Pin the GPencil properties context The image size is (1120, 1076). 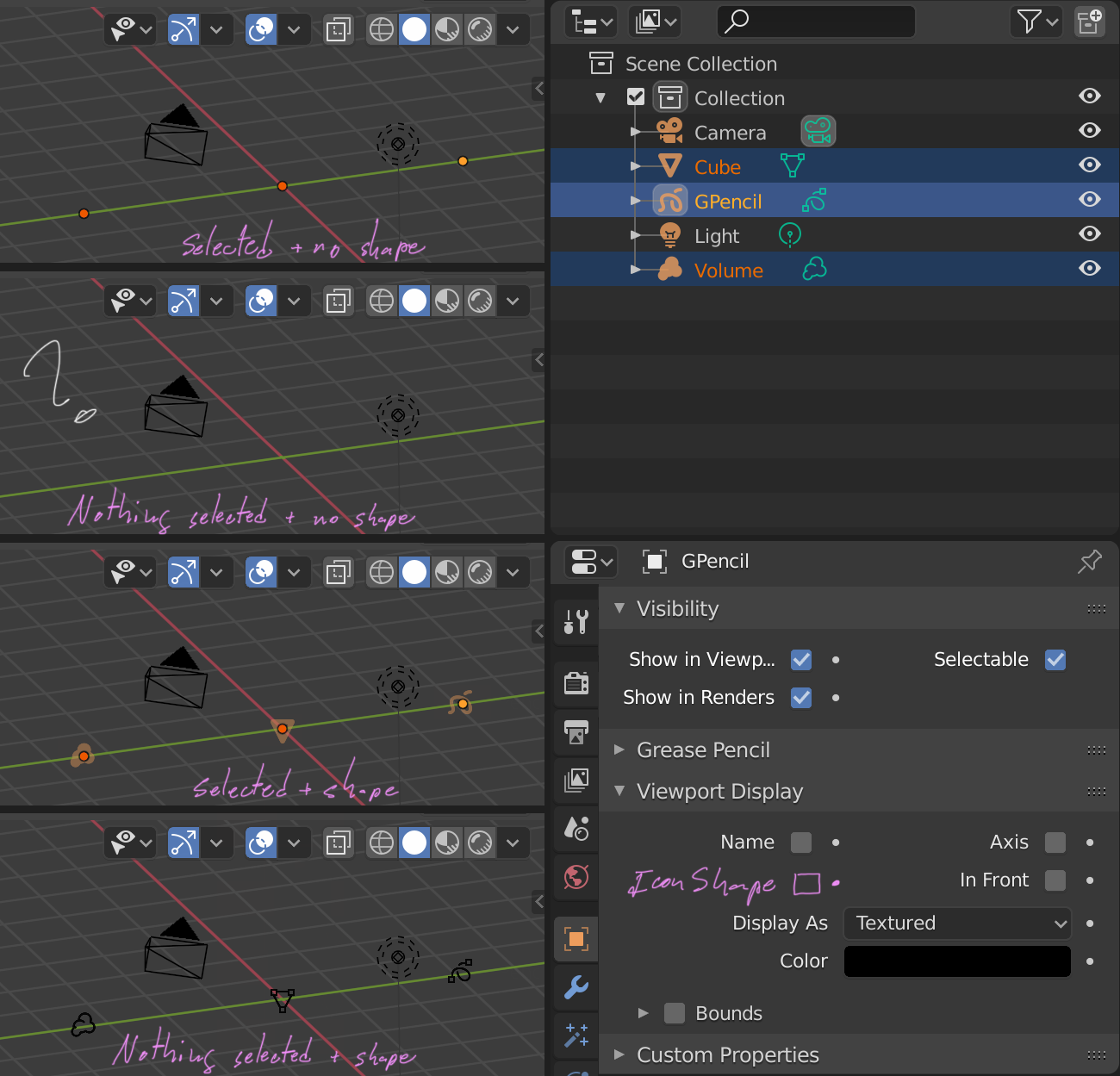pyautogui.click(x=1090, y=562)
